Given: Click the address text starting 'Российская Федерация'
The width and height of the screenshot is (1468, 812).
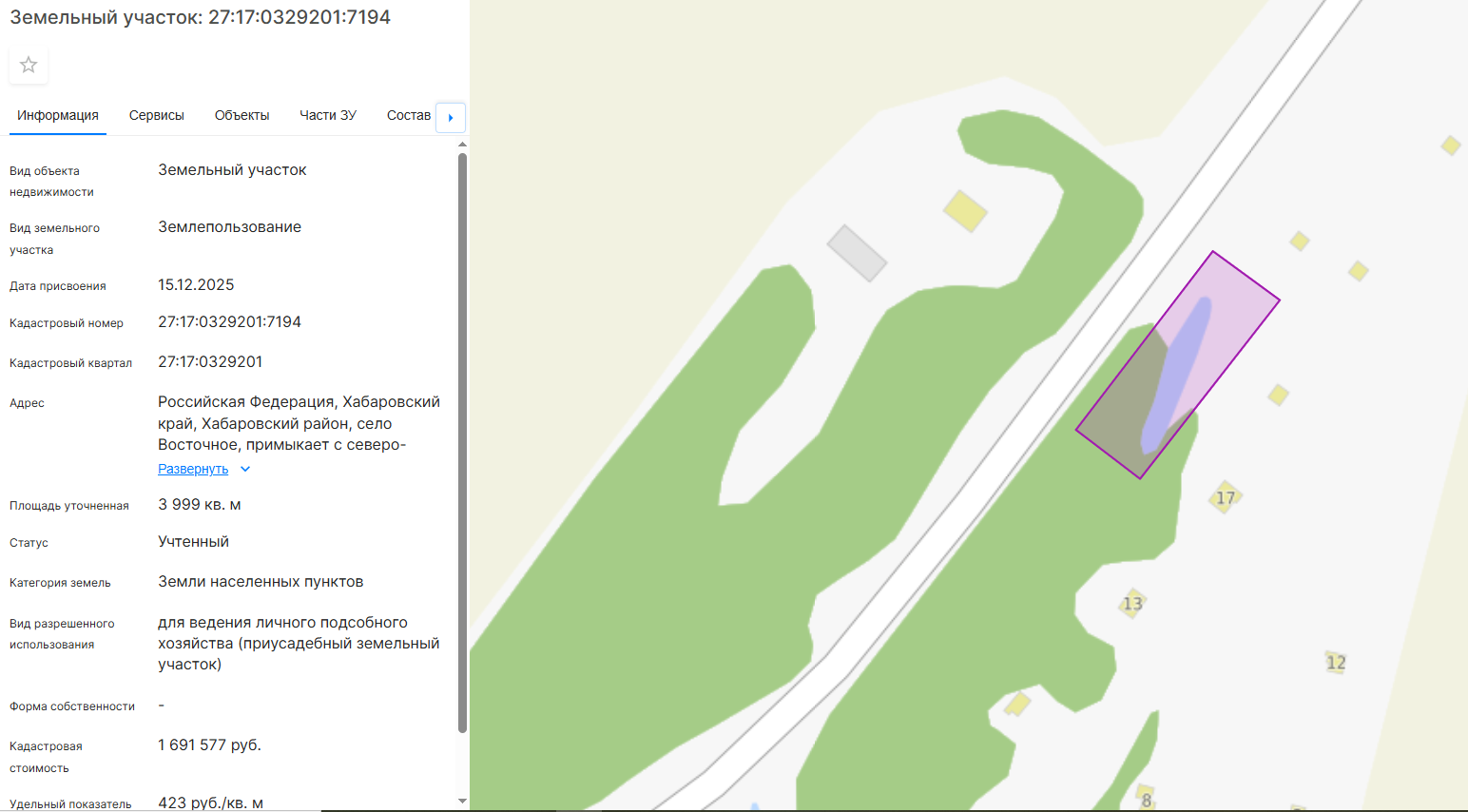Looking at the screenshot, I should 299,423.
